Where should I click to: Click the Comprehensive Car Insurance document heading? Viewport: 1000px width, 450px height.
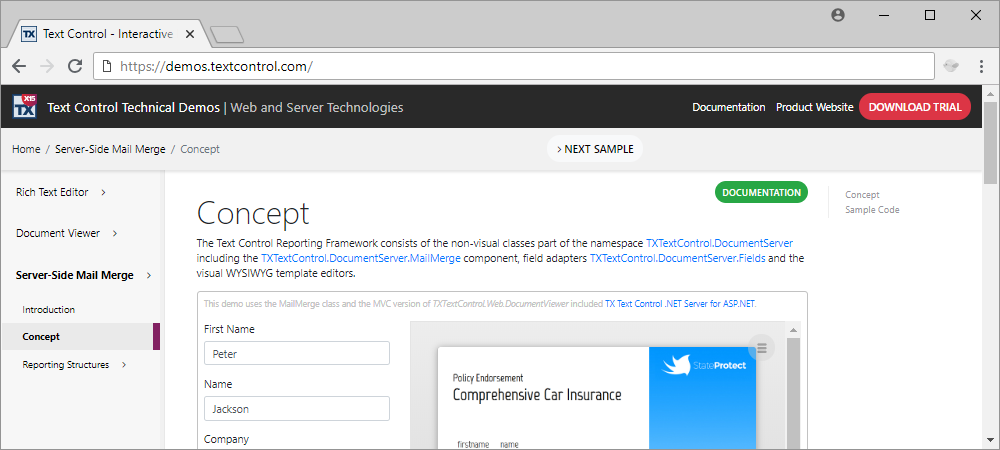click(537, 395)
